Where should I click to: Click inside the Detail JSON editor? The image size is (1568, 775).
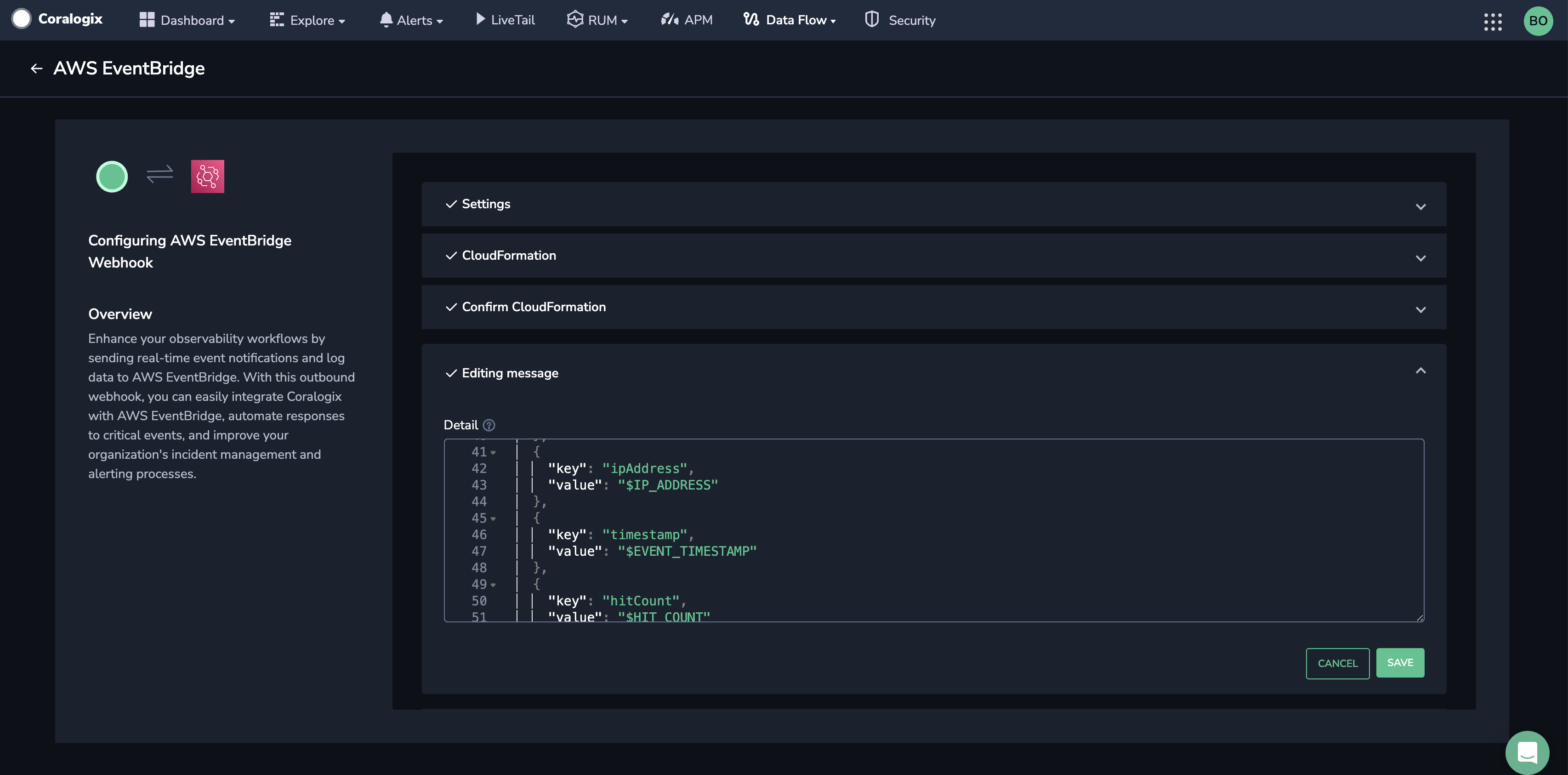[934, 530]
